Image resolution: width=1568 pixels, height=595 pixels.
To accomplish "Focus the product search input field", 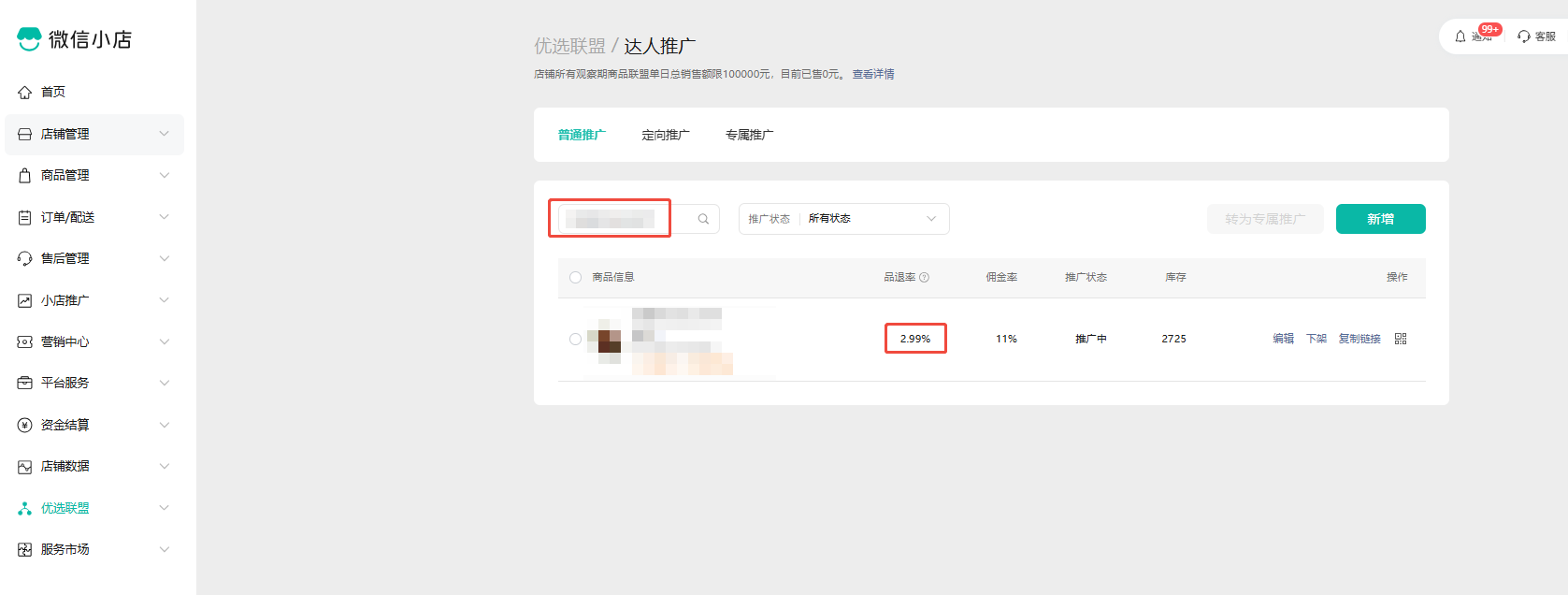I will coord(615,219).
